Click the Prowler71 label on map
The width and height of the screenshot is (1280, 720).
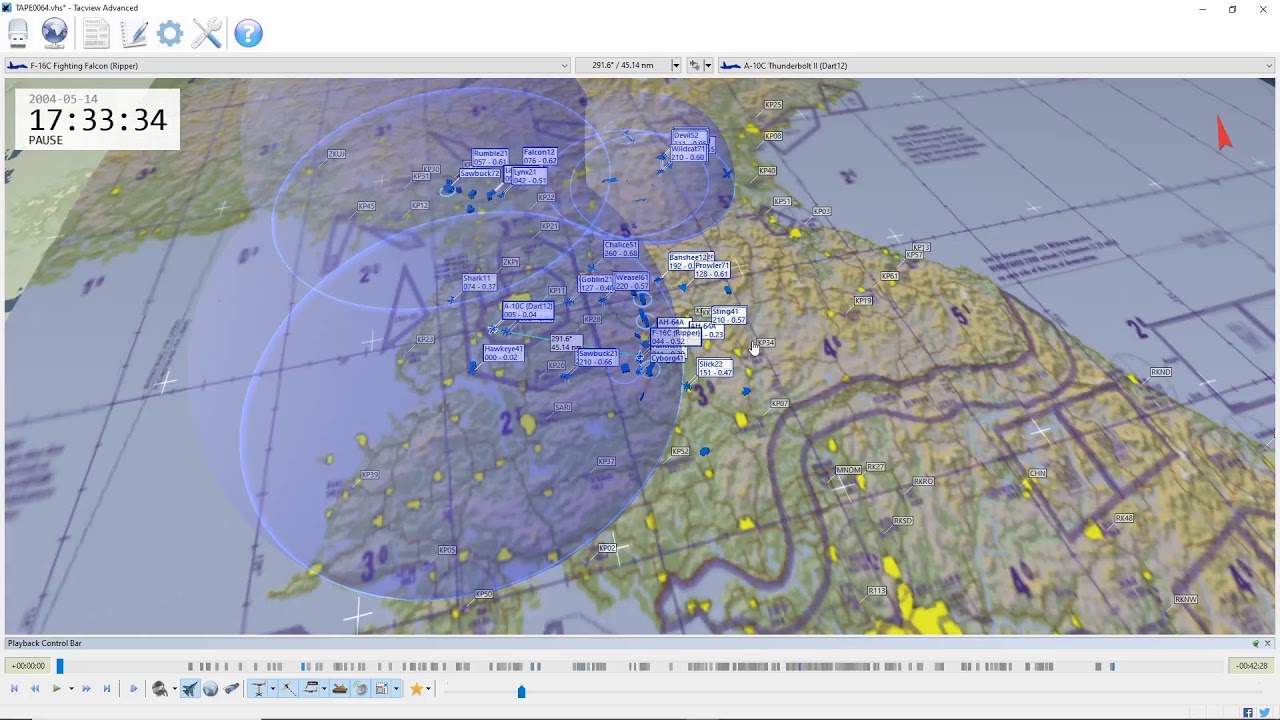tap(712, 270)
